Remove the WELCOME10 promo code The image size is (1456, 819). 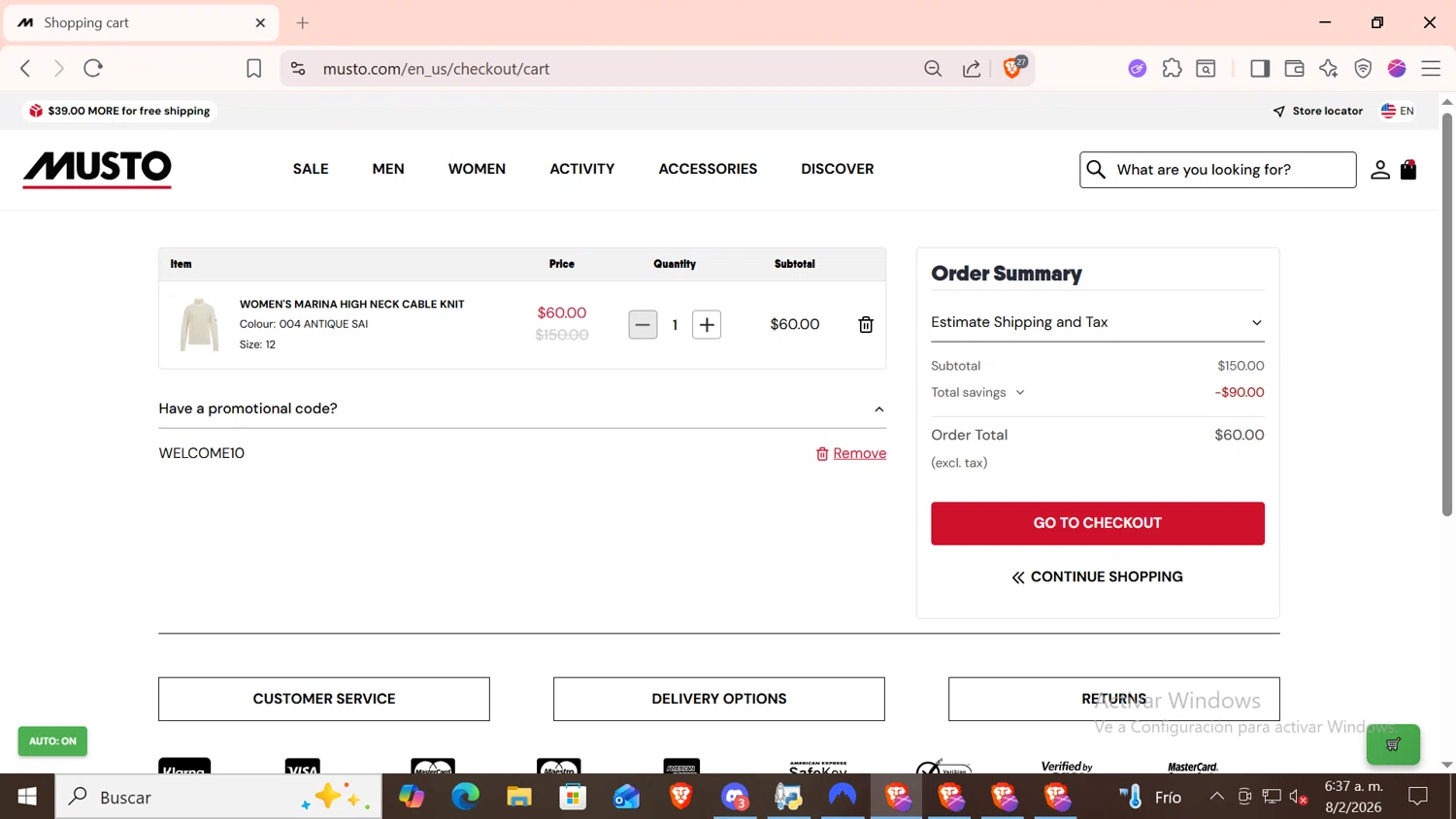(x=851, y=453)
